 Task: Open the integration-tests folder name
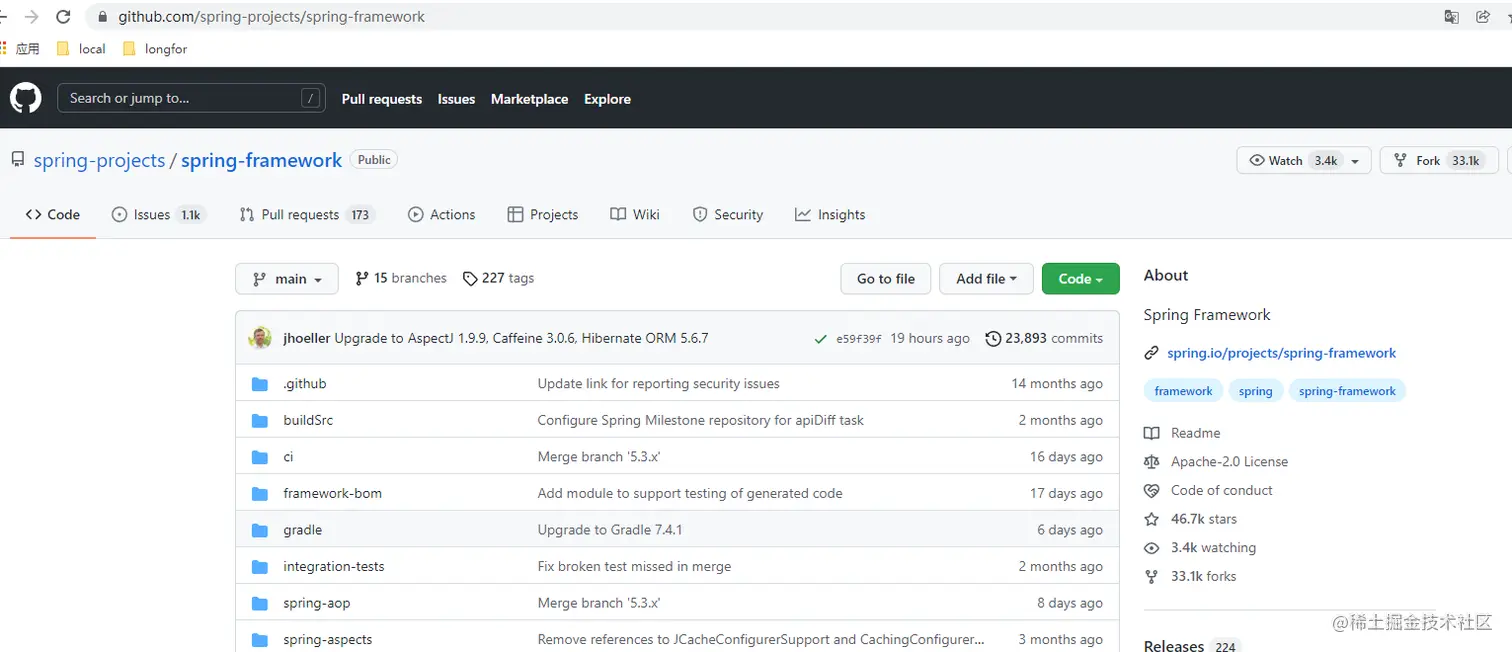(333, 566)
